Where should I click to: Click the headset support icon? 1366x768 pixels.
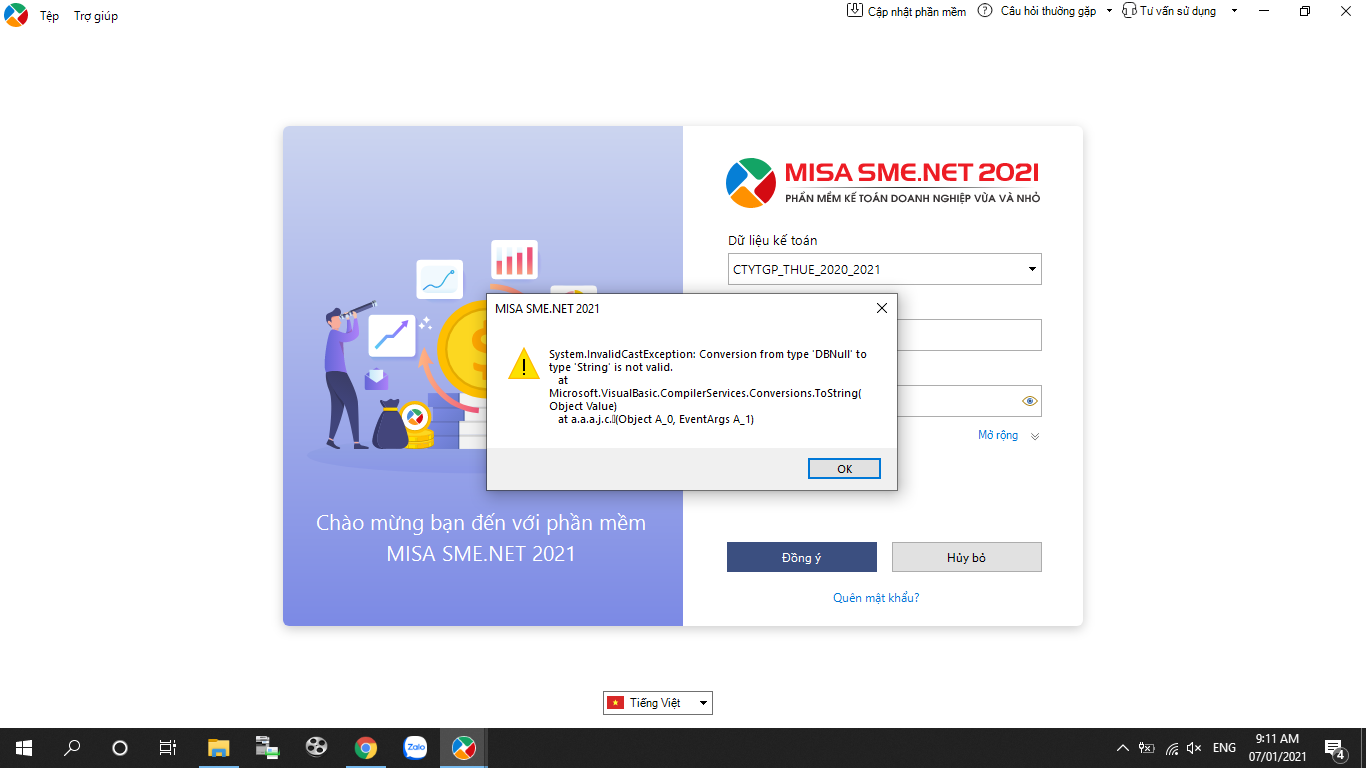(1130, 10)
